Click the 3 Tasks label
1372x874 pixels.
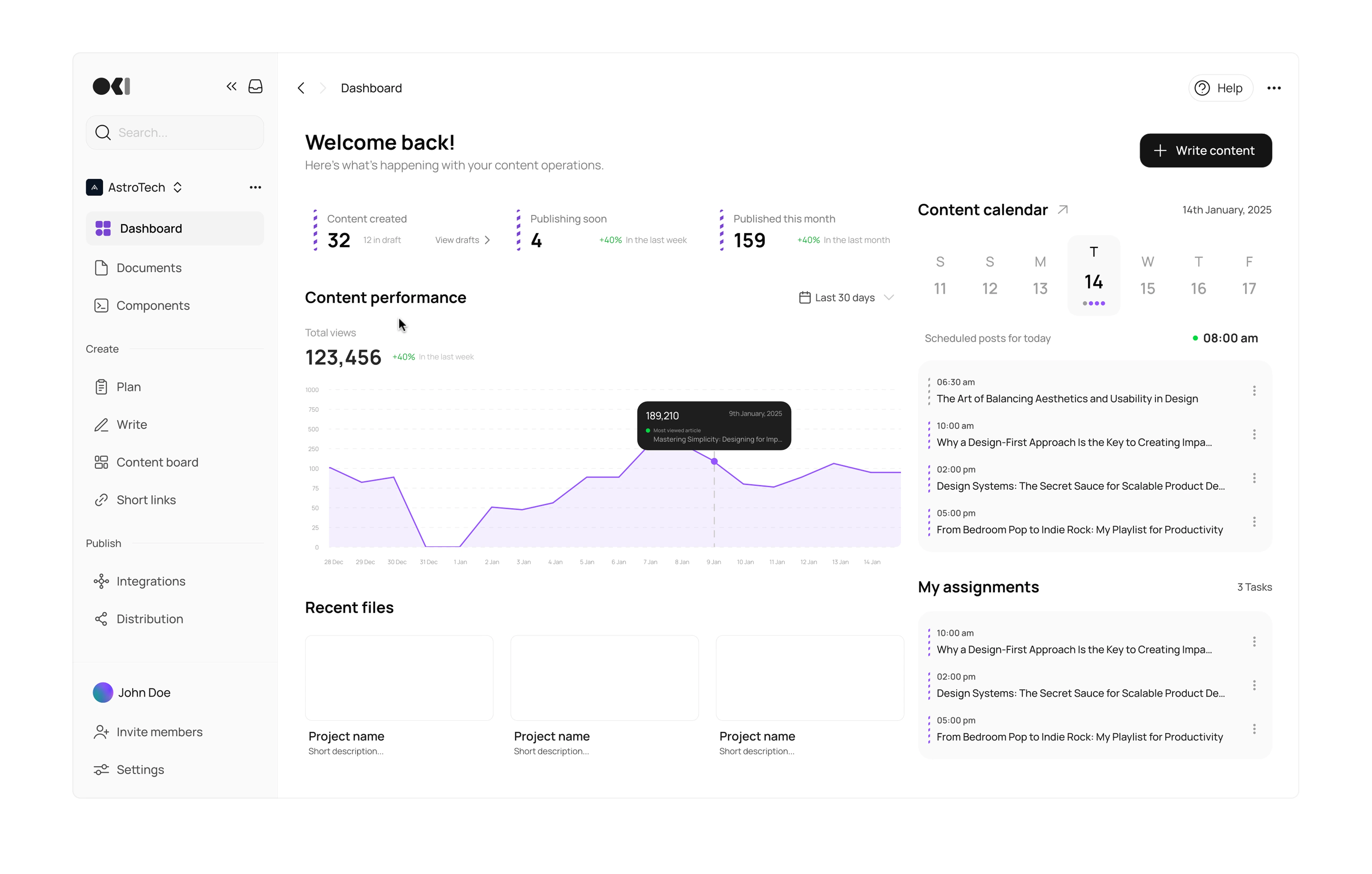point(1254,587)
